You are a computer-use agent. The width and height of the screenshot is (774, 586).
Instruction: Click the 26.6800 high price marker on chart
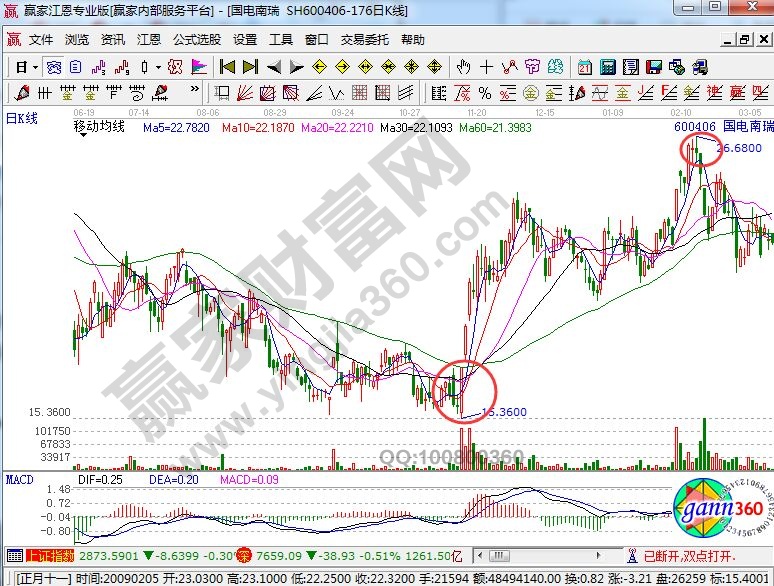coord(739,147)
